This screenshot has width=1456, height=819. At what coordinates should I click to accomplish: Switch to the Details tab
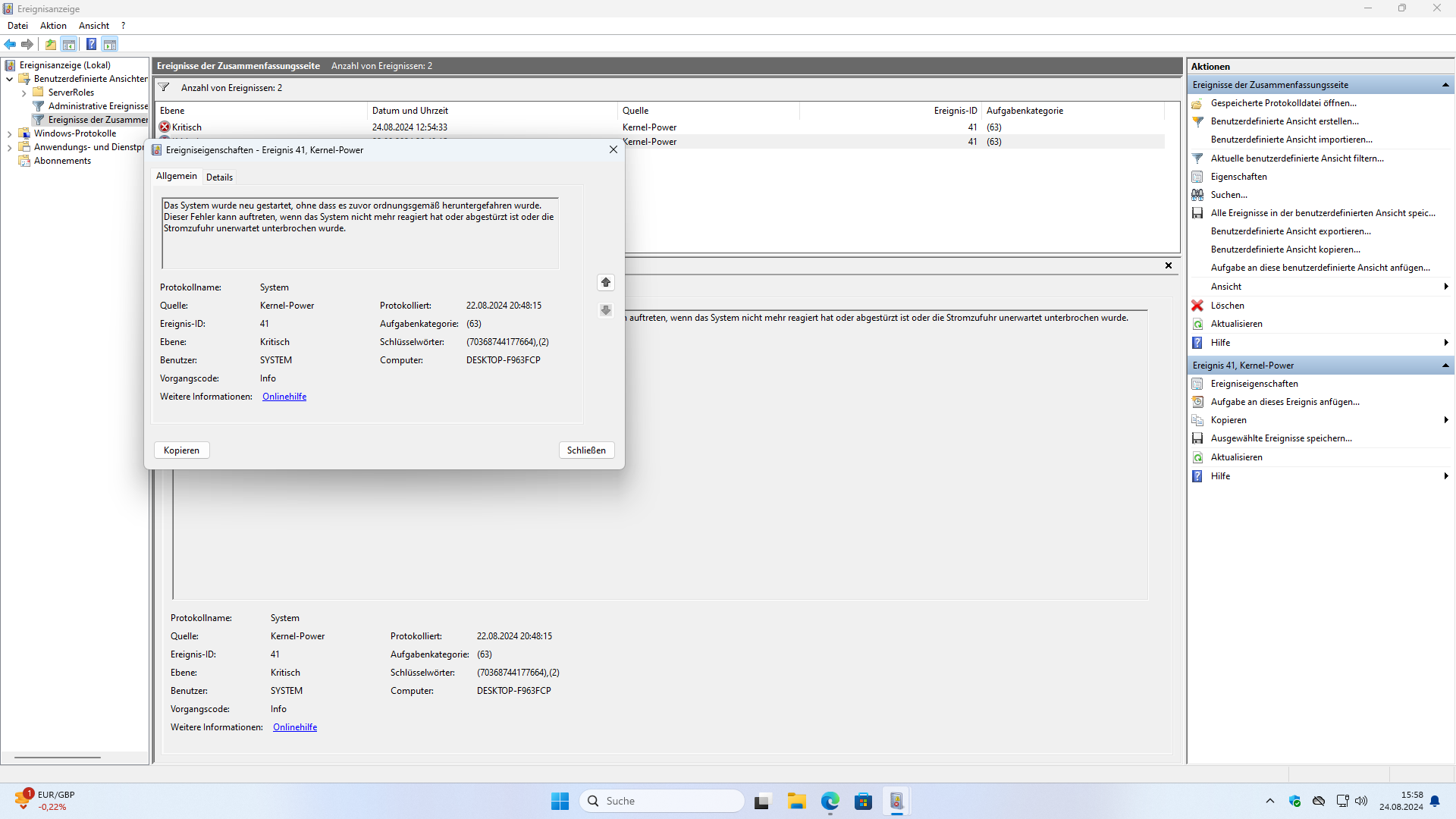pos(219,177)
